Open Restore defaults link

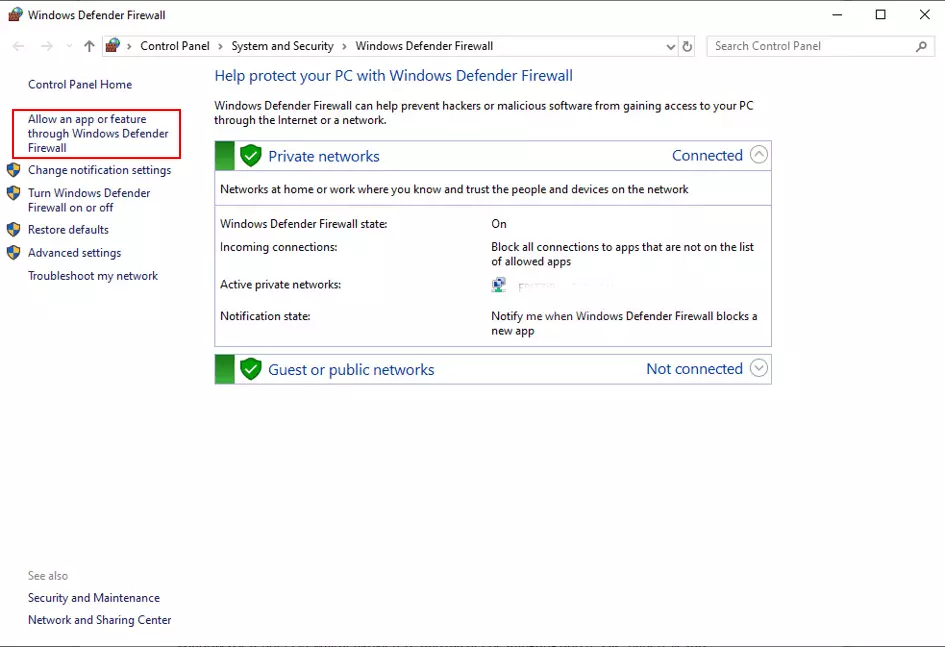tap(68, 230)
